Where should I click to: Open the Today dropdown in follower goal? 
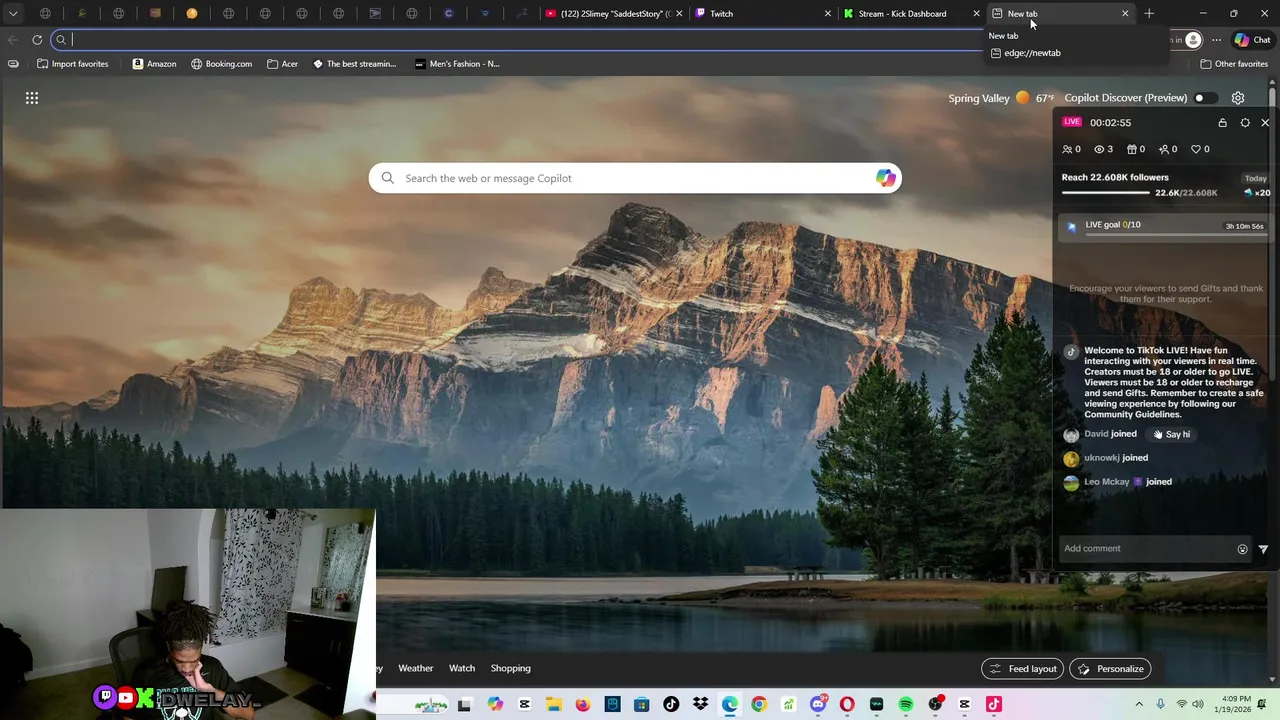(1255, 178)
